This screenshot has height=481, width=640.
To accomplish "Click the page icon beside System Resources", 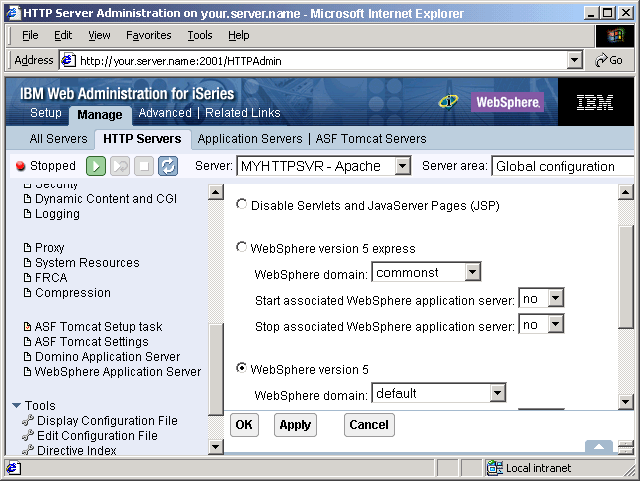I will (x=27, y=263).
